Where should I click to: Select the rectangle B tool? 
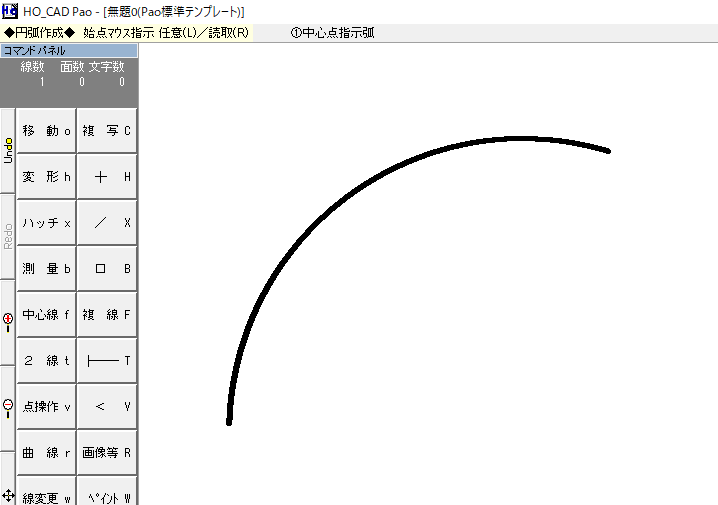pyautogui.click(x=107, y=269)
